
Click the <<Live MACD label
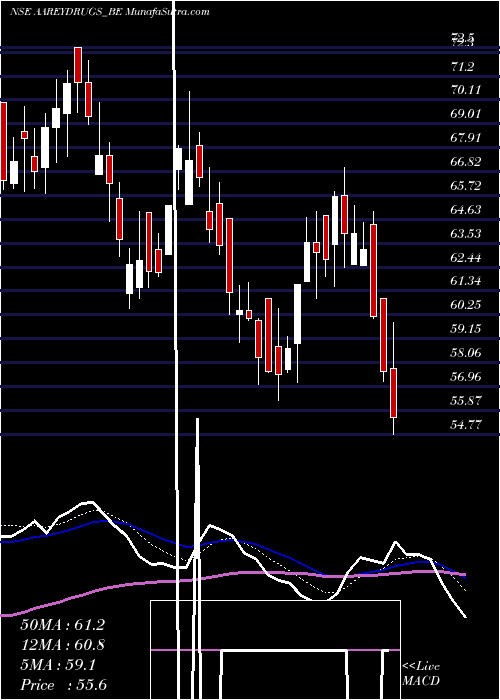(x=421, y=674)
